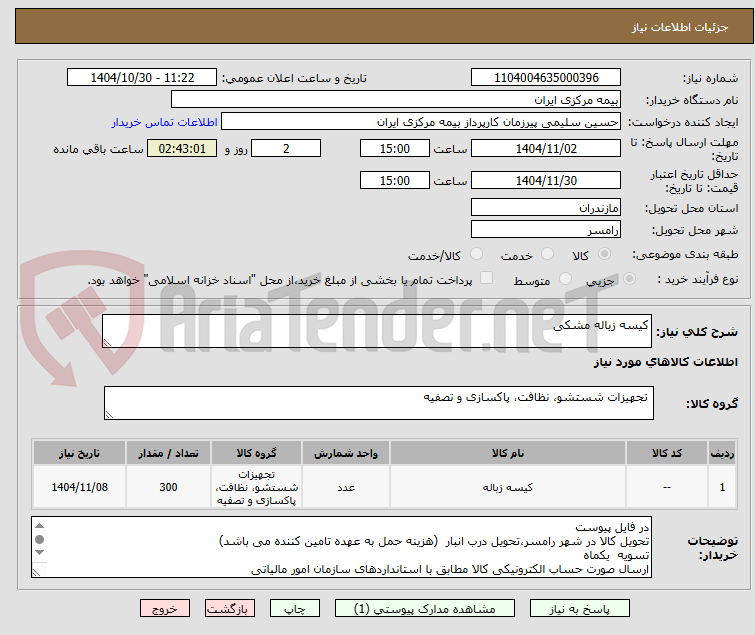Image resolution: width=755 pixels, height=635 pixels.
Task: Click the buyer notes scroll up arrow
Action: [x=40, y=526]
